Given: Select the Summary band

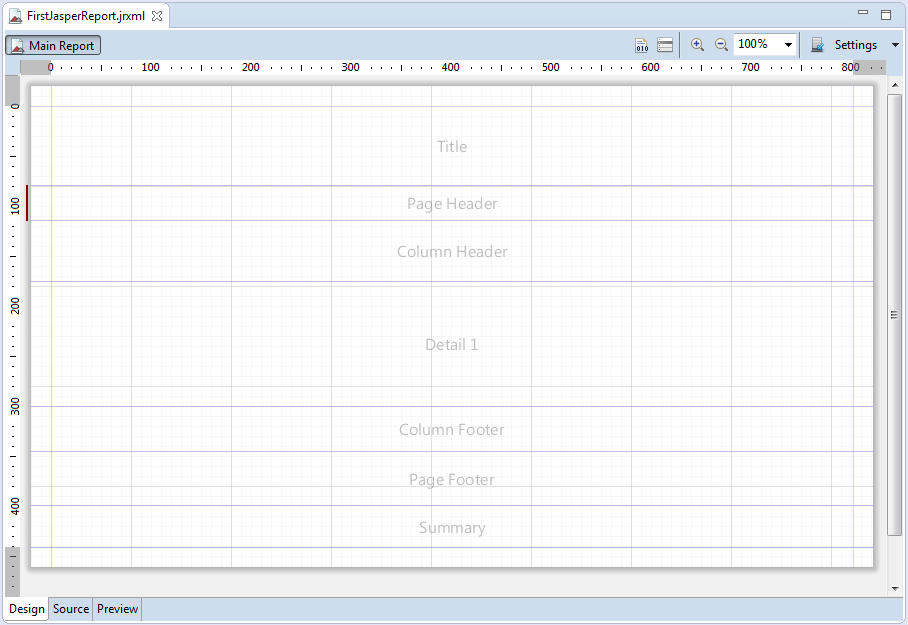Looking at the screenshot, I should [452, 527].
